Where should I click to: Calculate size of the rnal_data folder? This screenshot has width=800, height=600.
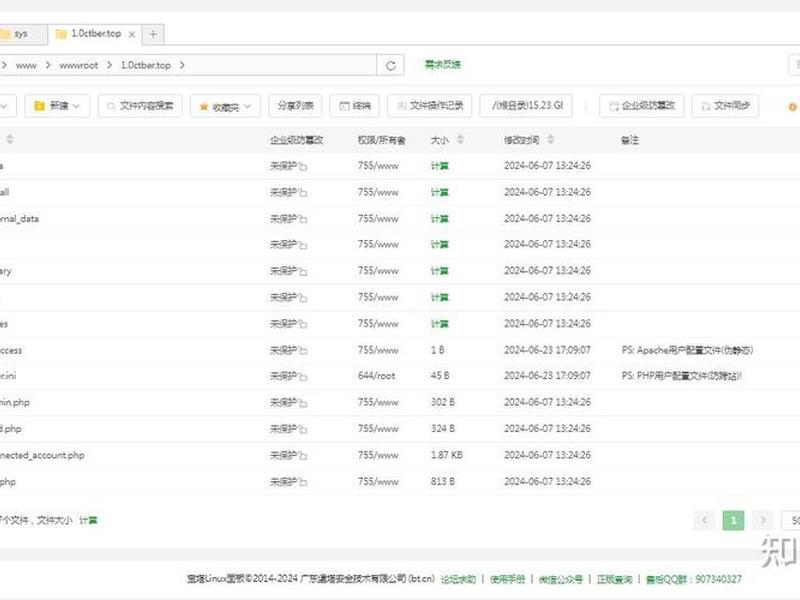click(439, 219)
